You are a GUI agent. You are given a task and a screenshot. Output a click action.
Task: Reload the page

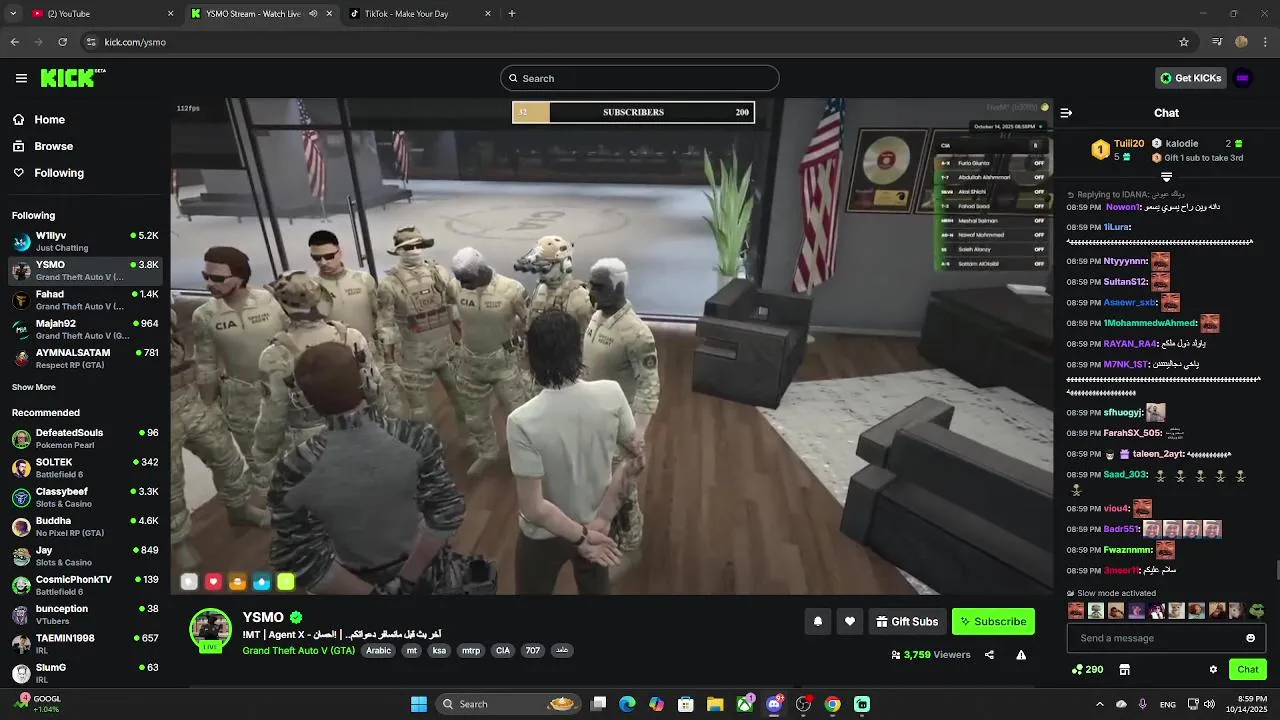coord(62,42)
